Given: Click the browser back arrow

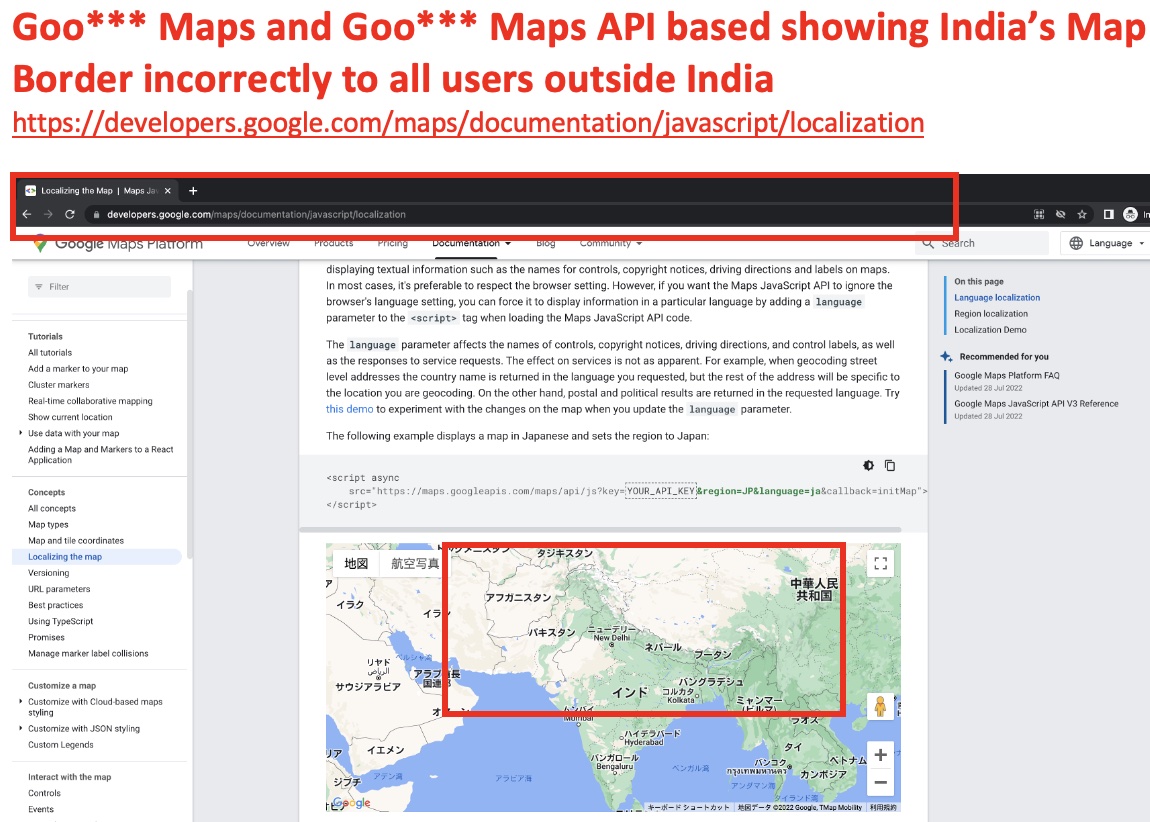Looking at the screenshot, I should click(x=27, y=214).
